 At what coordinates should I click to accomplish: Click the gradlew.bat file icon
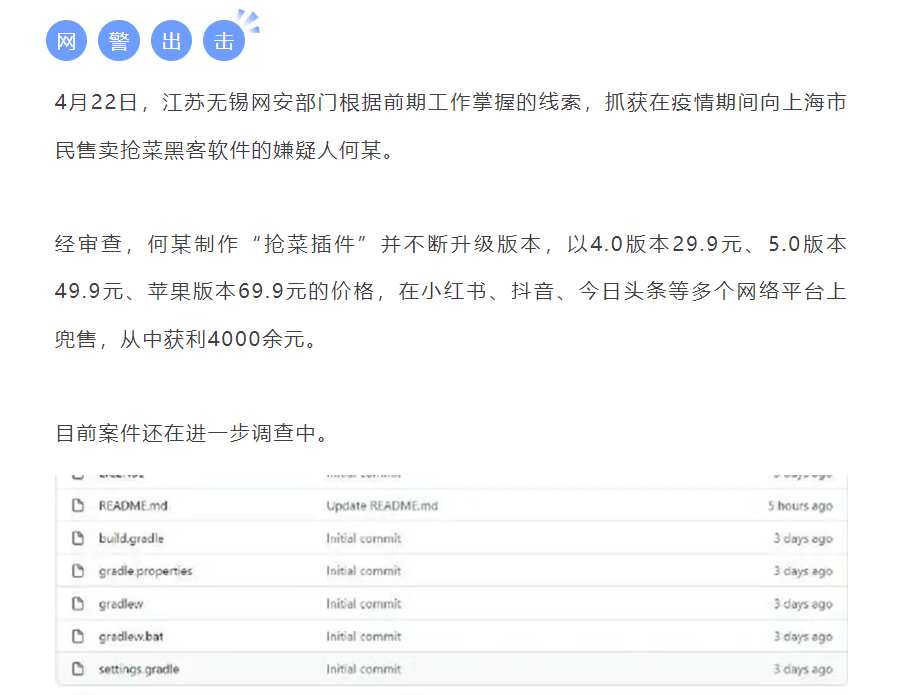(76, 637)
